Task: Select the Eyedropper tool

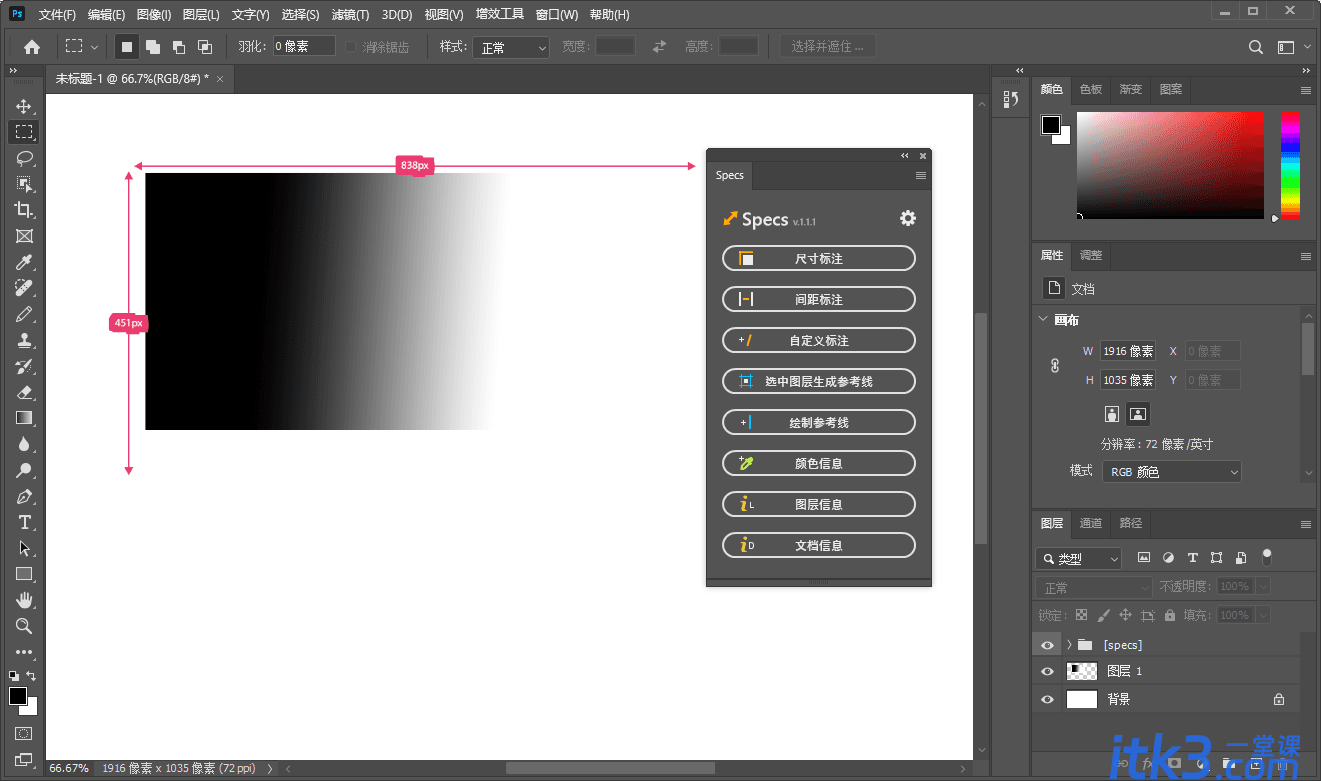Action: click(24, 262)
